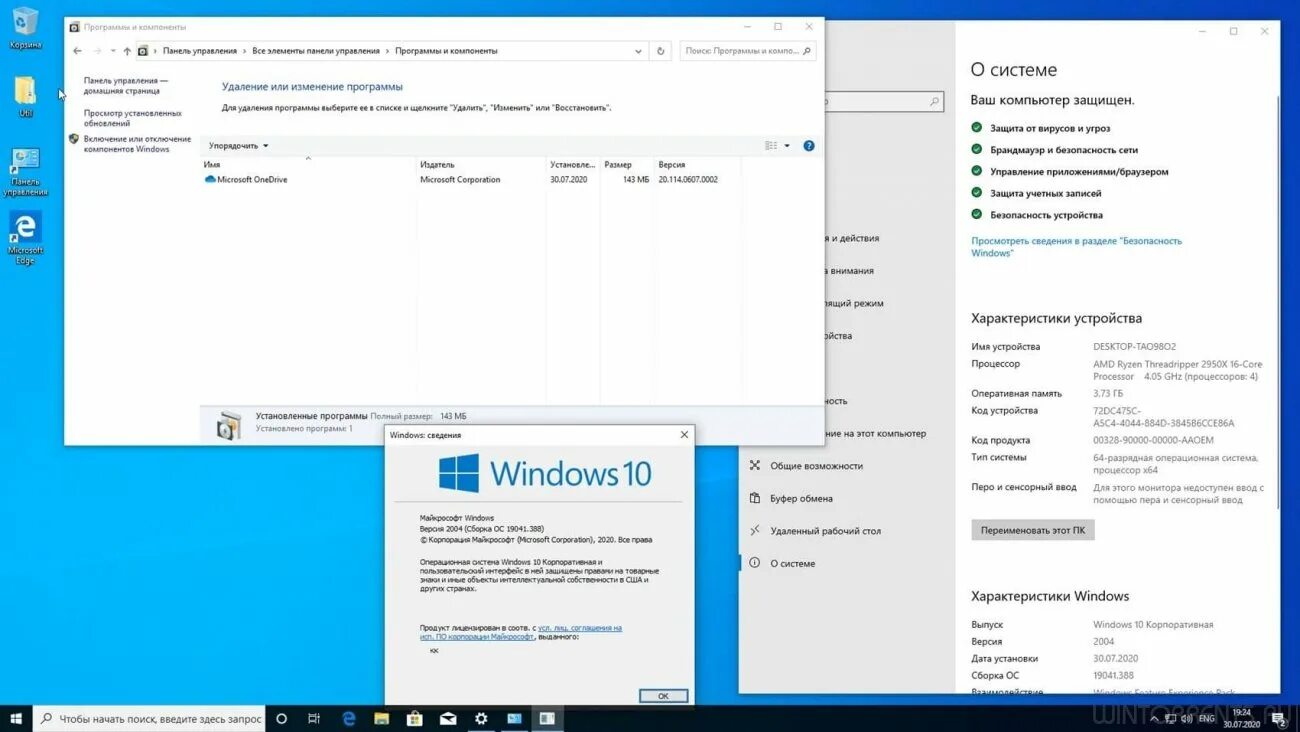Click Панель управления breadcrumb in address bar

pos(200,51)
